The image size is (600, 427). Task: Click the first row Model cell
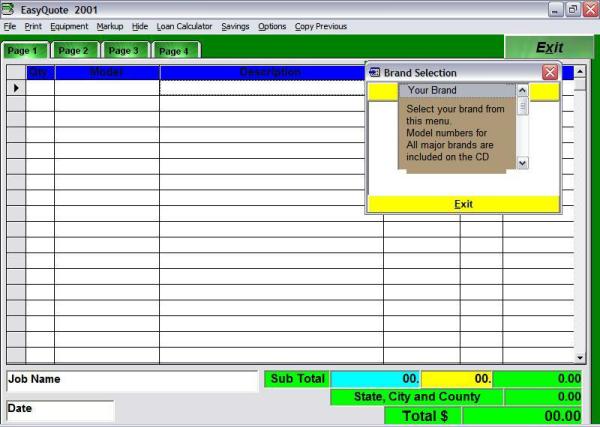click(x=107, y=88)
